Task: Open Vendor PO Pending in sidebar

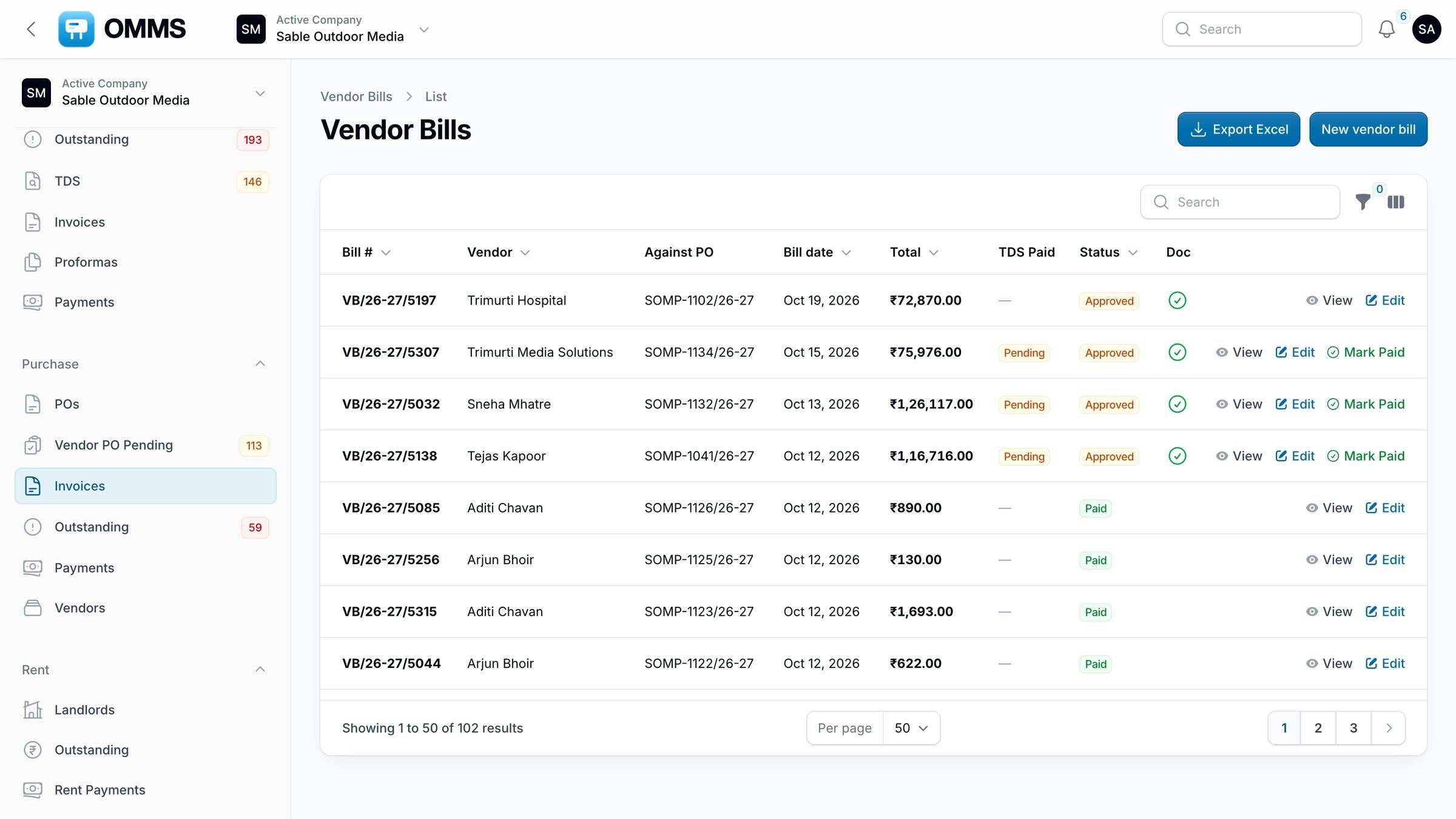Action: [x=146, y=445]
